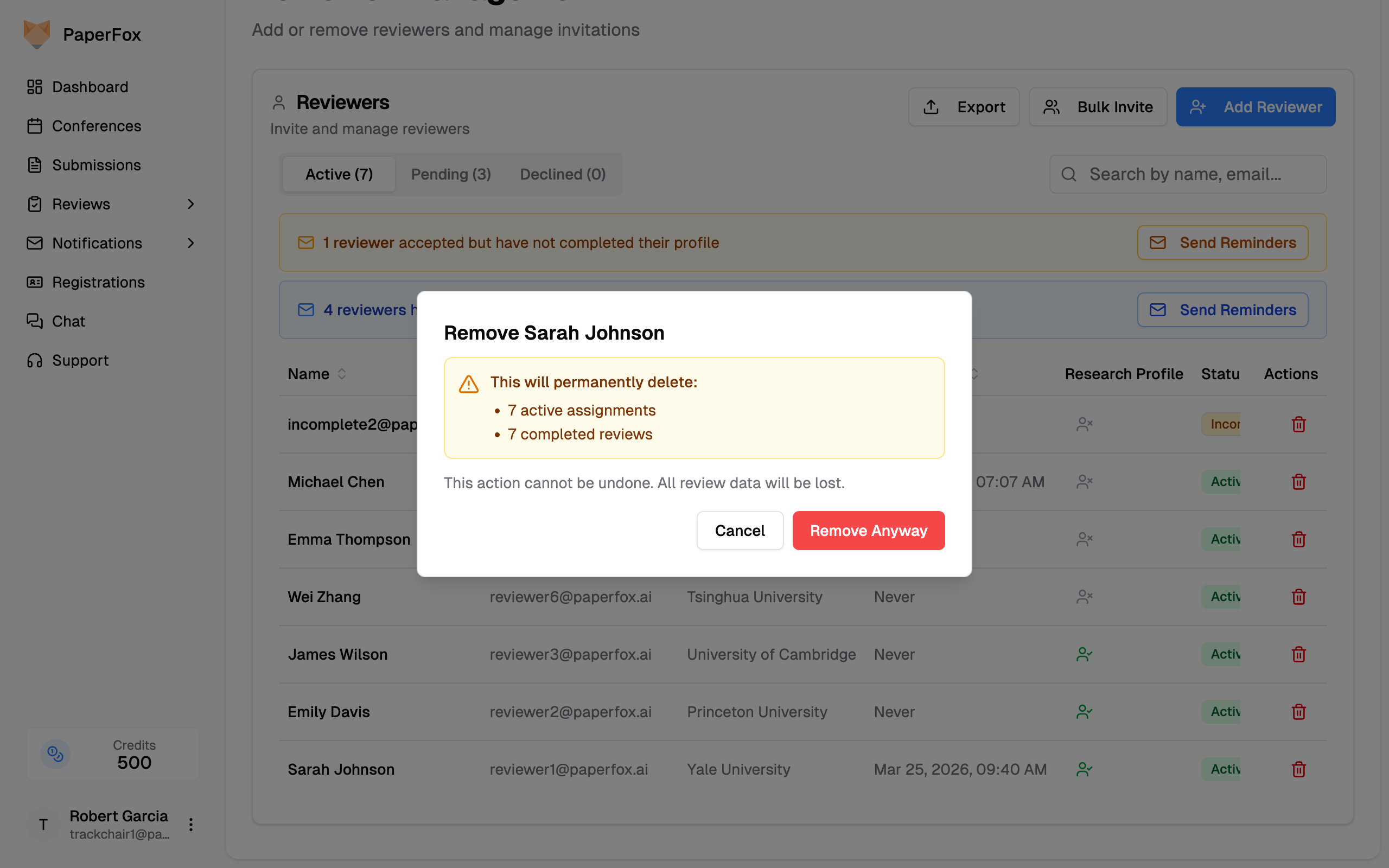This screenshot has width=1389, height=868.
Task: Click trash icon for Sarah Johnson row
Action: pos(1298,769)
